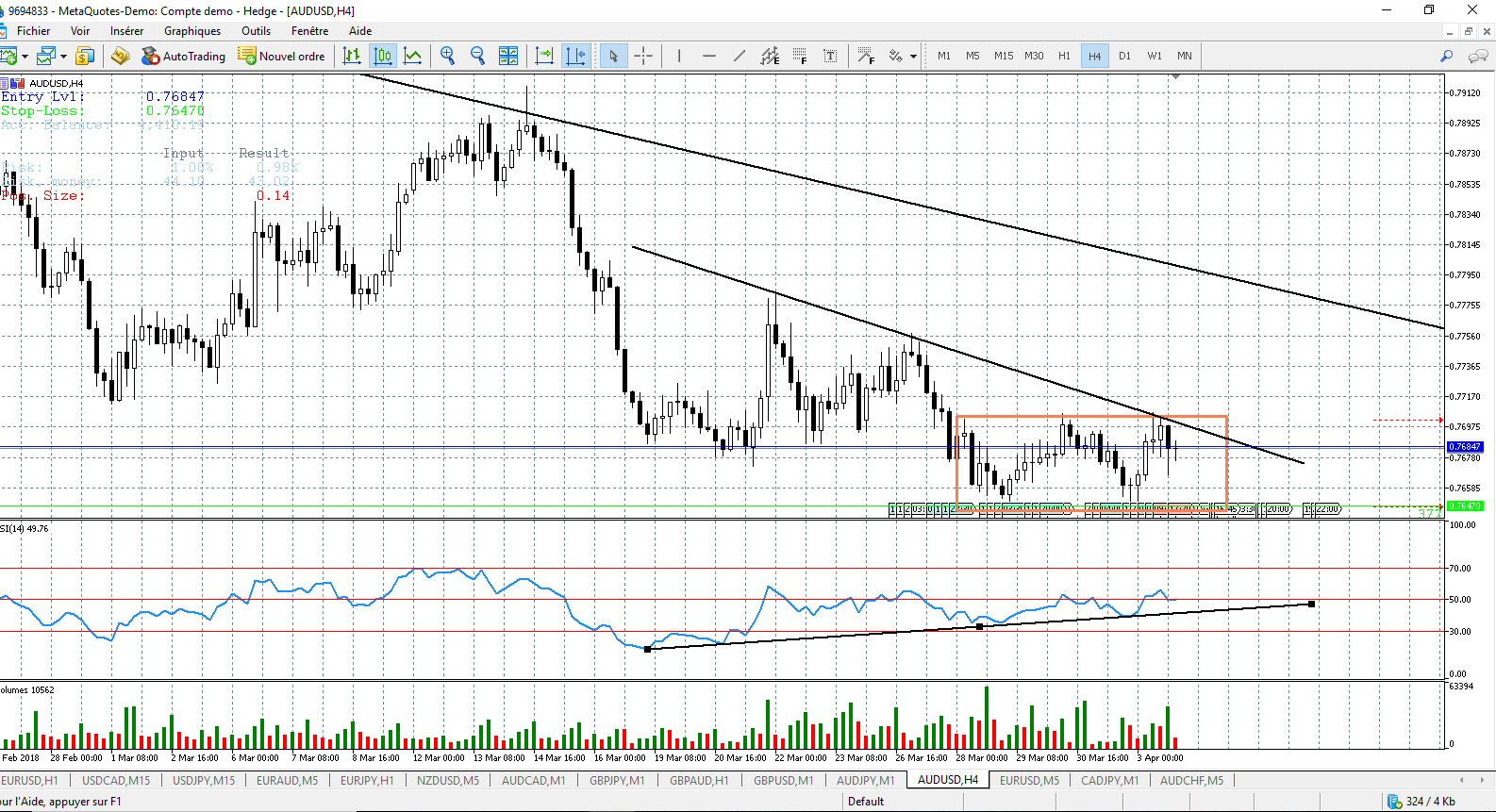Switch to the MN timeframe

1185,57
